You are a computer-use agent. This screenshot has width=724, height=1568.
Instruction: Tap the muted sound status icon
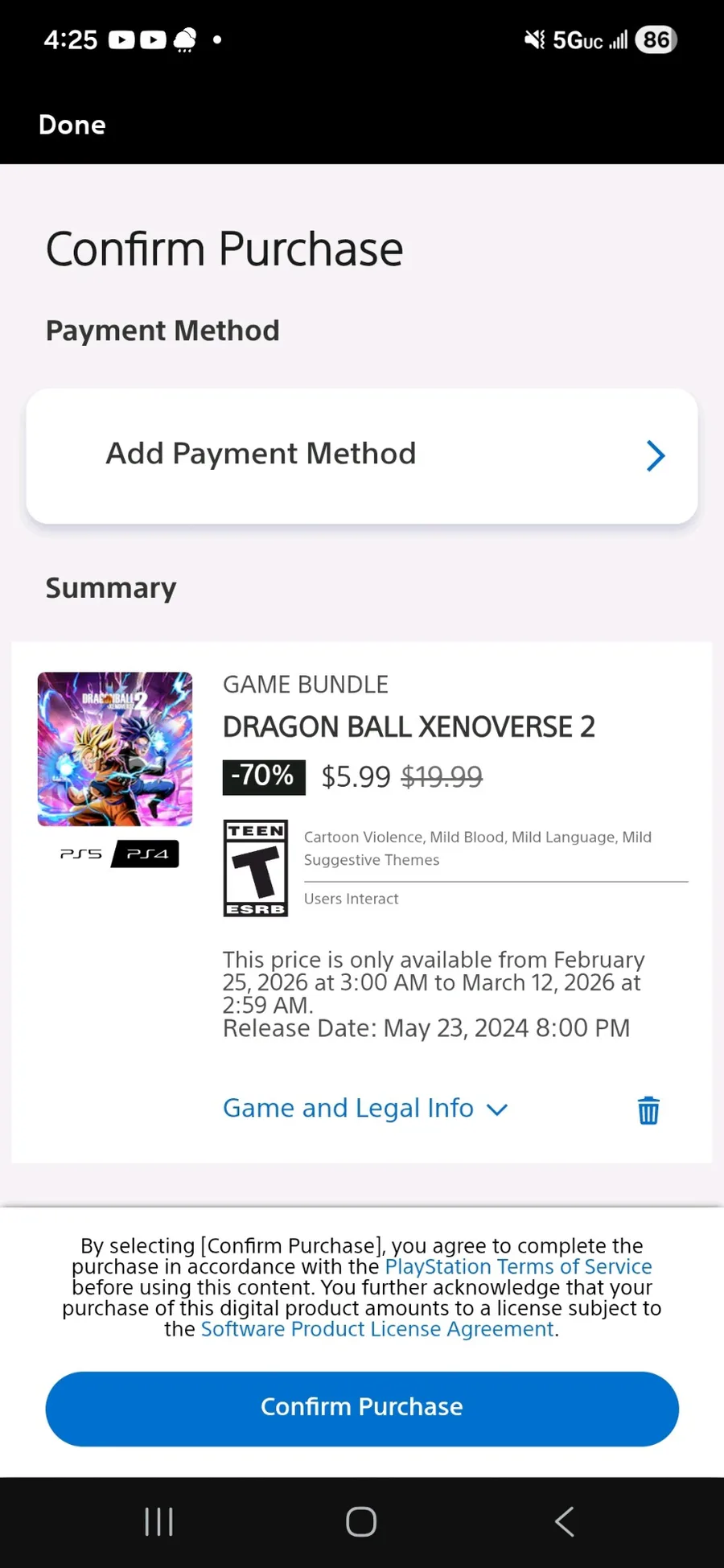coord(534,39)
